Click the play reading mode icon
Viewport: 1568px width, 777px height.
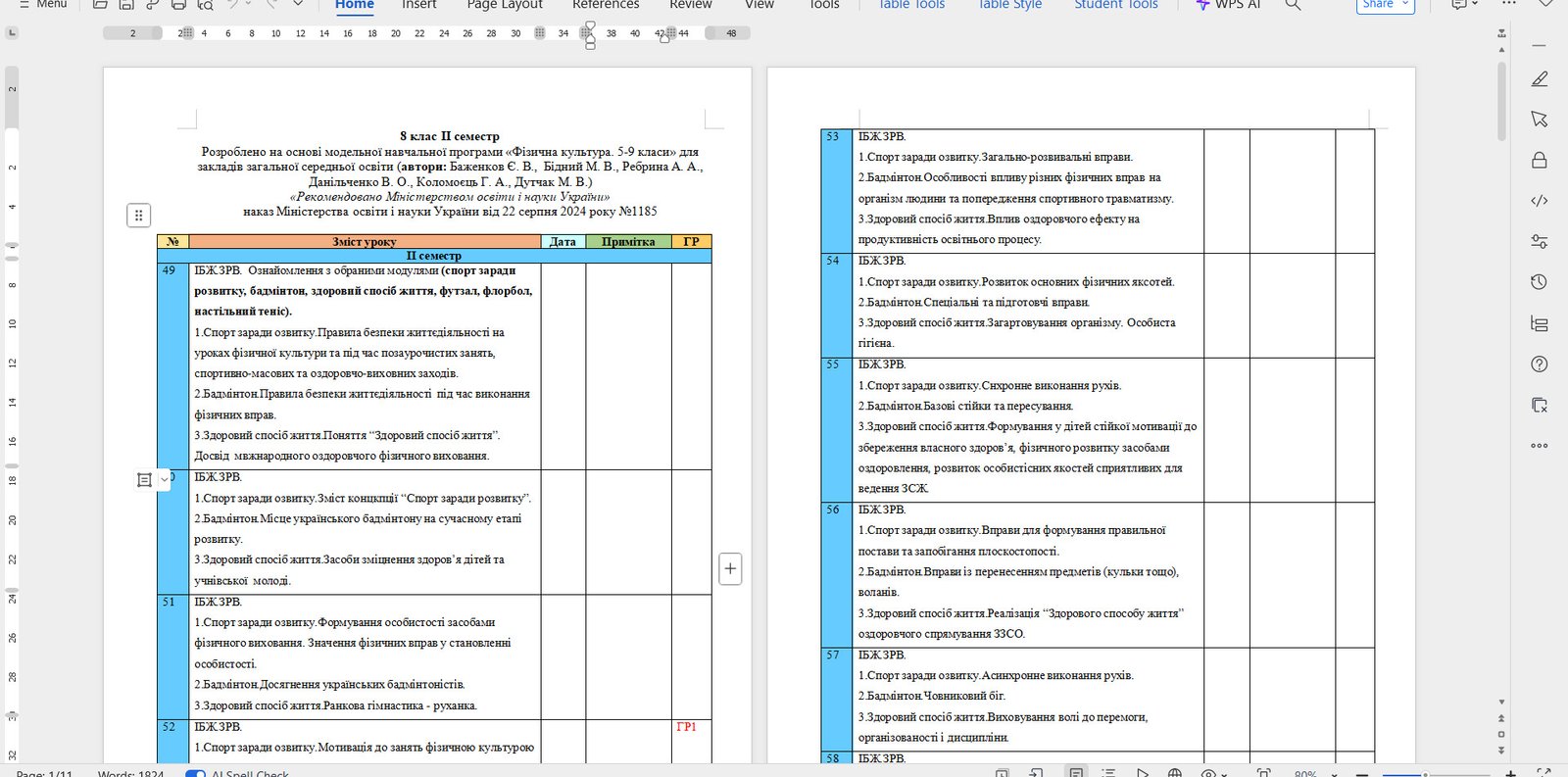[1142, 773]
